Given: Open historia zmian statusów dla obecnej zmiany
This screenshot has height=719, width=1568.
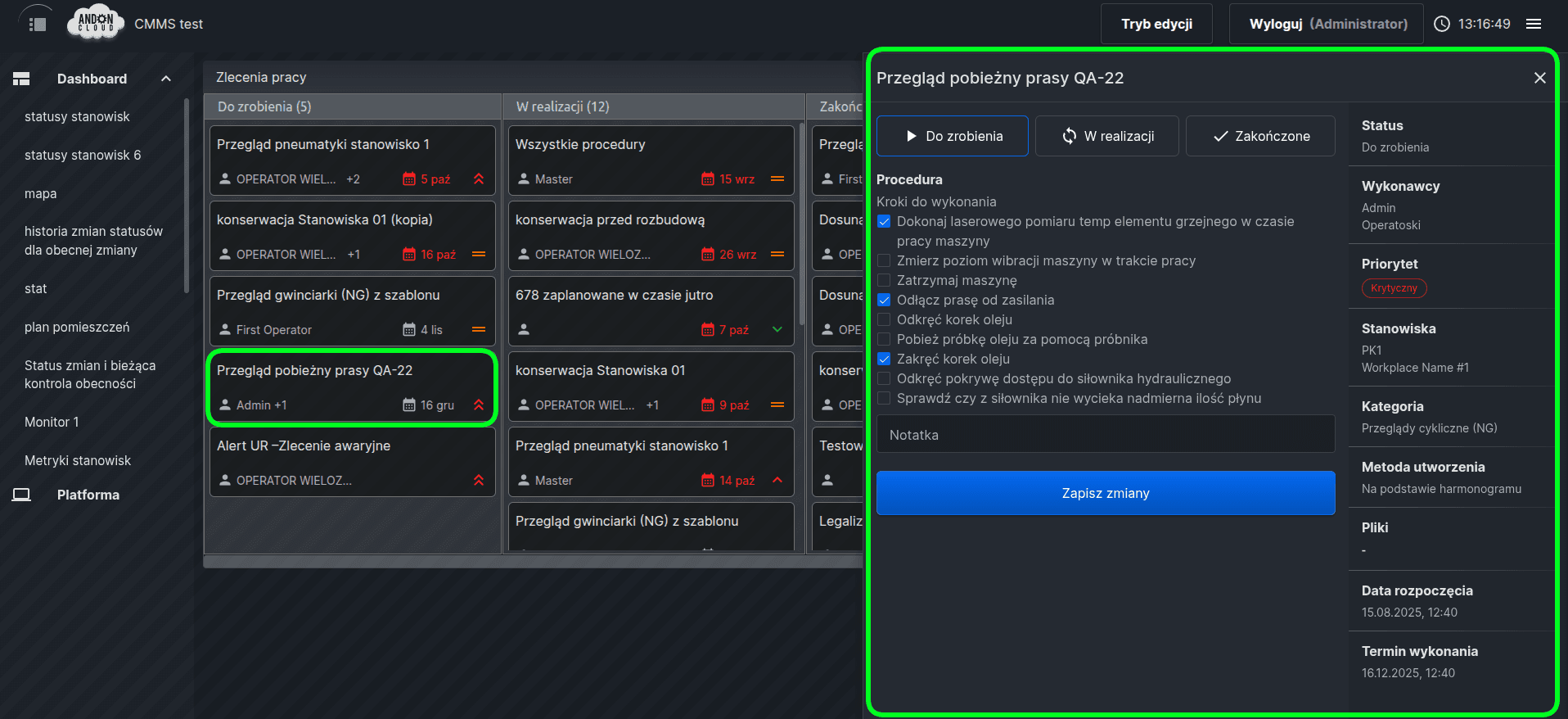Looking at the screenshot, I should [93, 241].
